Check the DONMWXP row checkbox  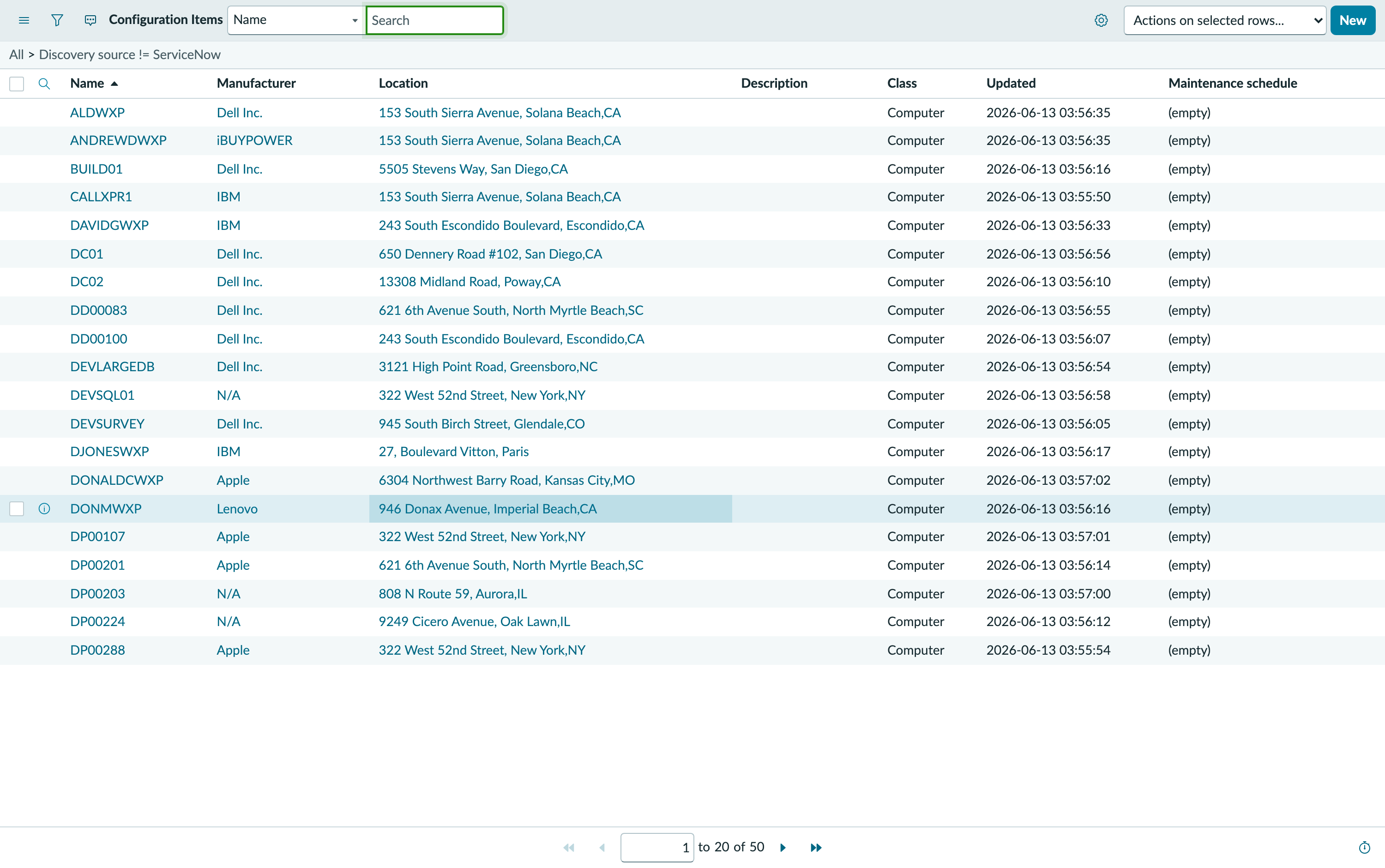click(x=17, y=509)
